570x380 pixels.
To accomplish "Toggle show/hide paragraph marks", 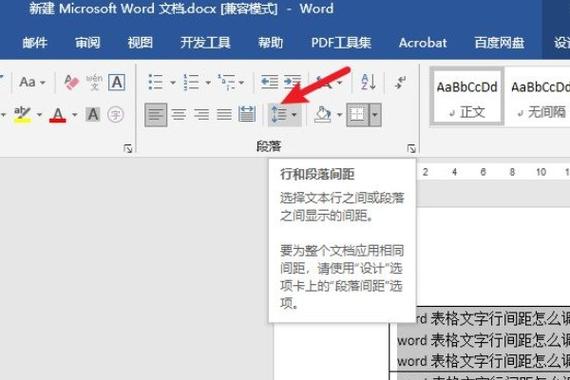I will (x=401, y=82).
